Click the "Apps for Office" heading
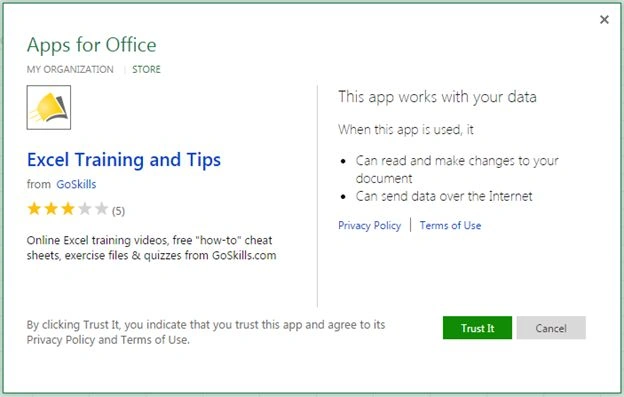Image resolution: width=624 pixels, height=397 pixels. [92, 45]
